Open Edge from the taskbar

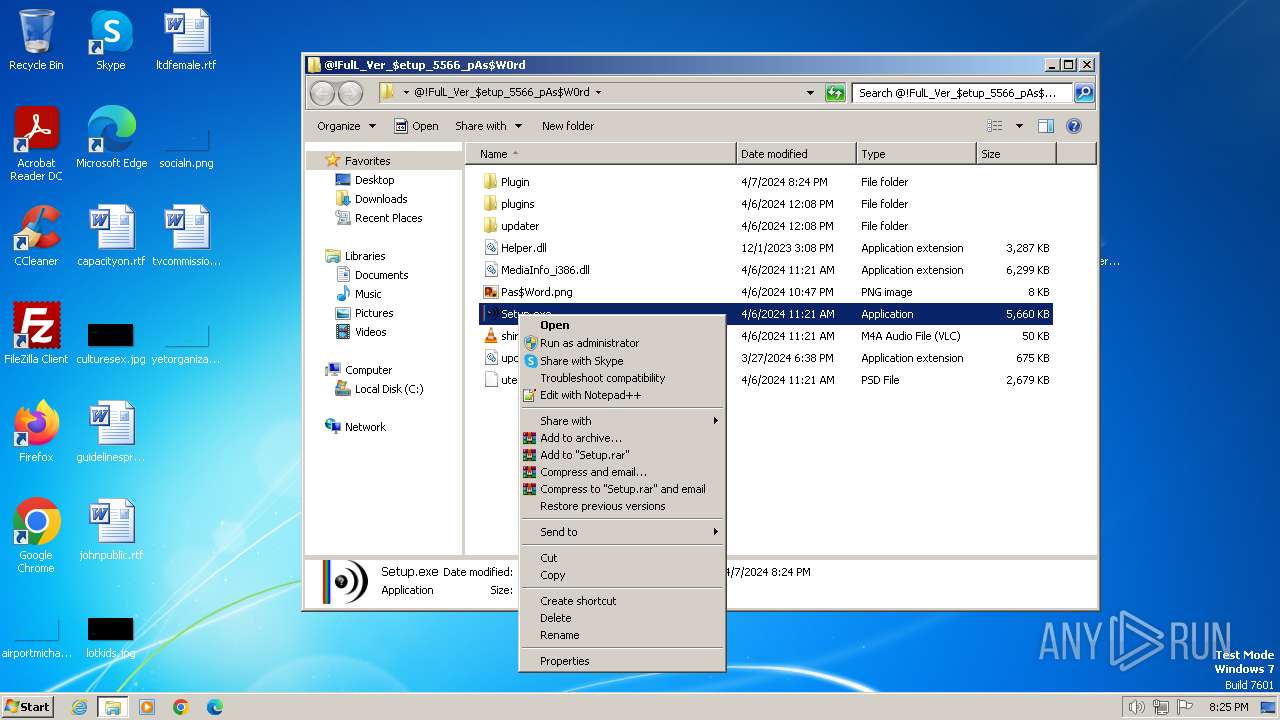coord(215,707)
